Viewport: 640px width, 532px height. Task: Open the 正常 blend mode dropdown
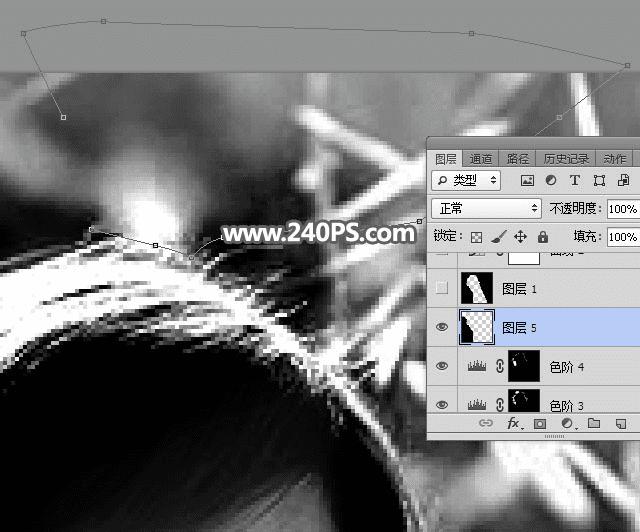pyautogui.click(x=486, y=209)
